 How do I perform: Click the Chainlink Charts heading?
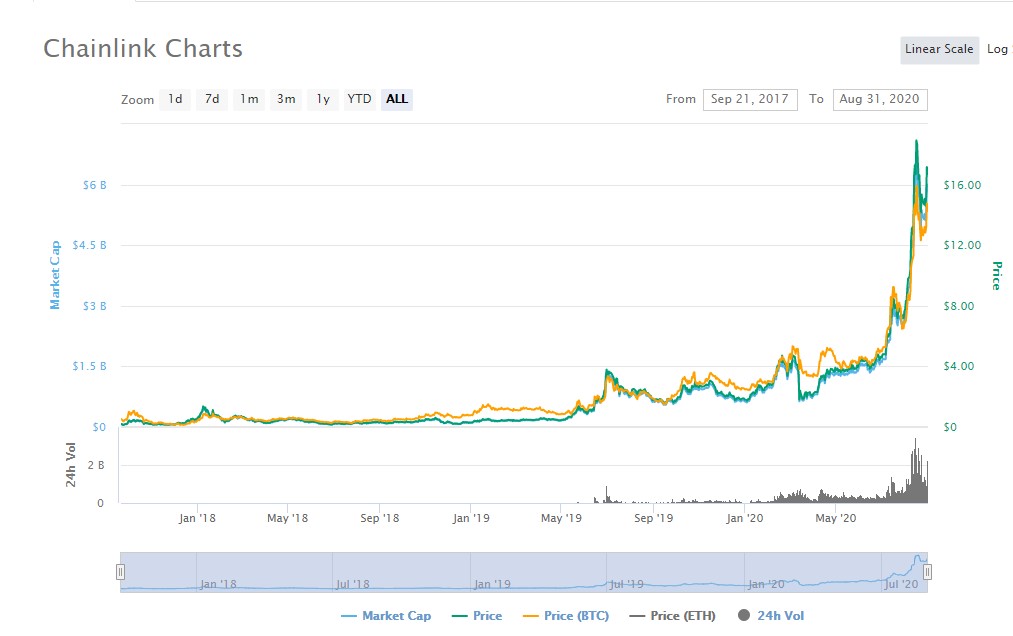(143, 48)
